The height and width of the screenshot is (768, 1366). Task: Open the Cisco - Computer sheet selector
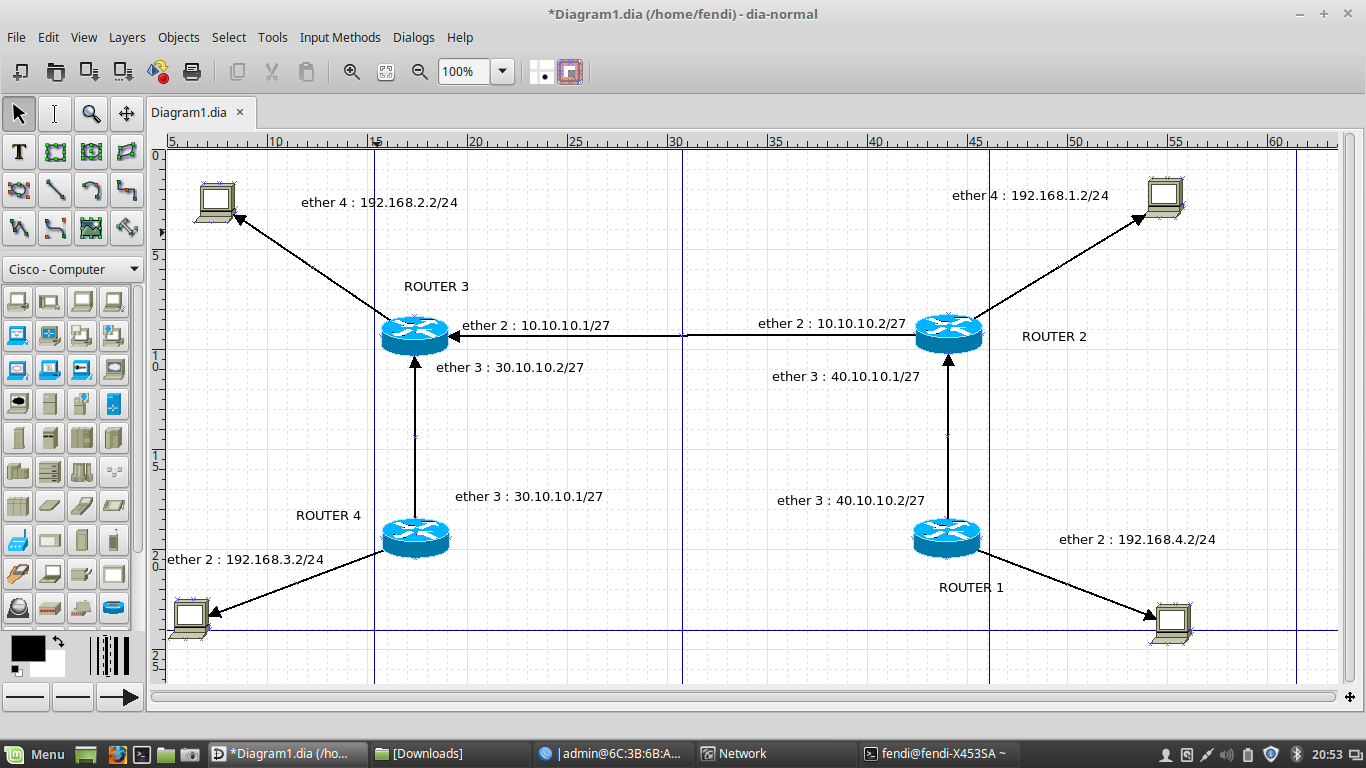click(72, 269)
